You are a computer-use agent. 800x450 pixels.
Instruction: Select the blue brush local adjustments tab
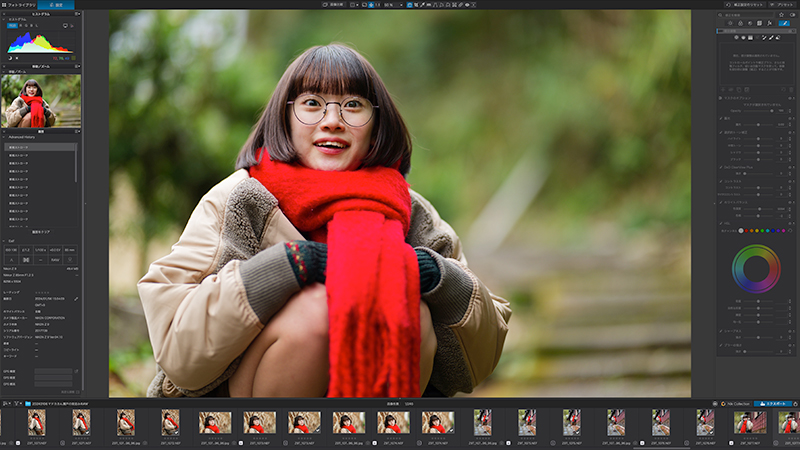(784, 23)
